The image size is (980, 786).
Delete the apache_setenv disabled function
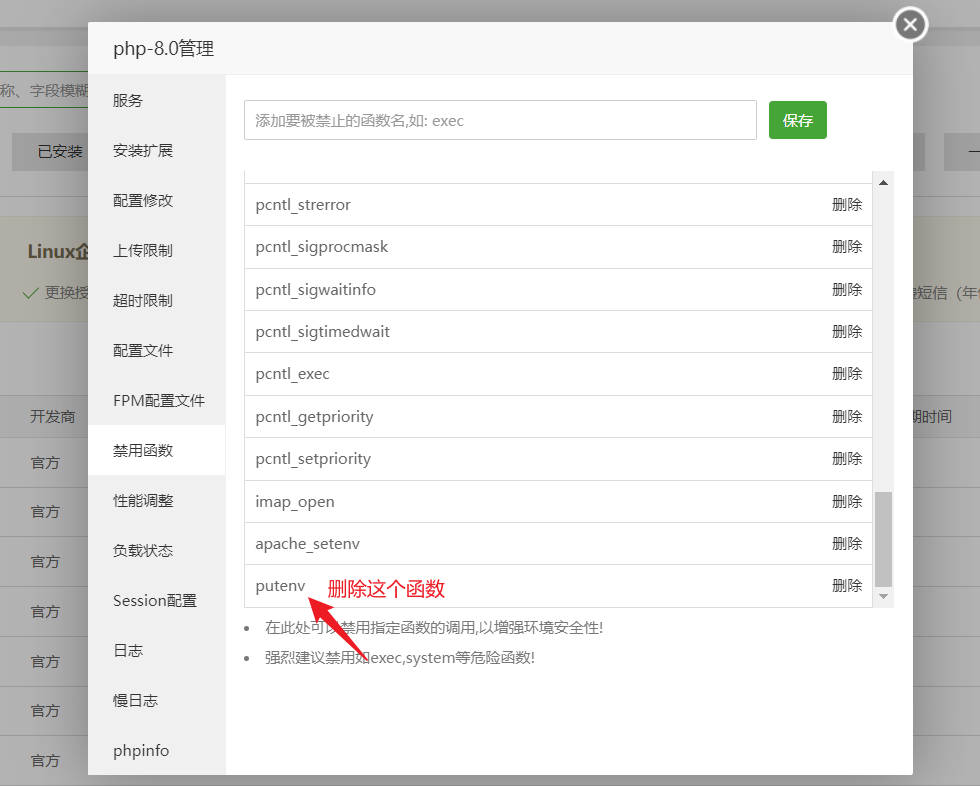[x=846, y=543]
